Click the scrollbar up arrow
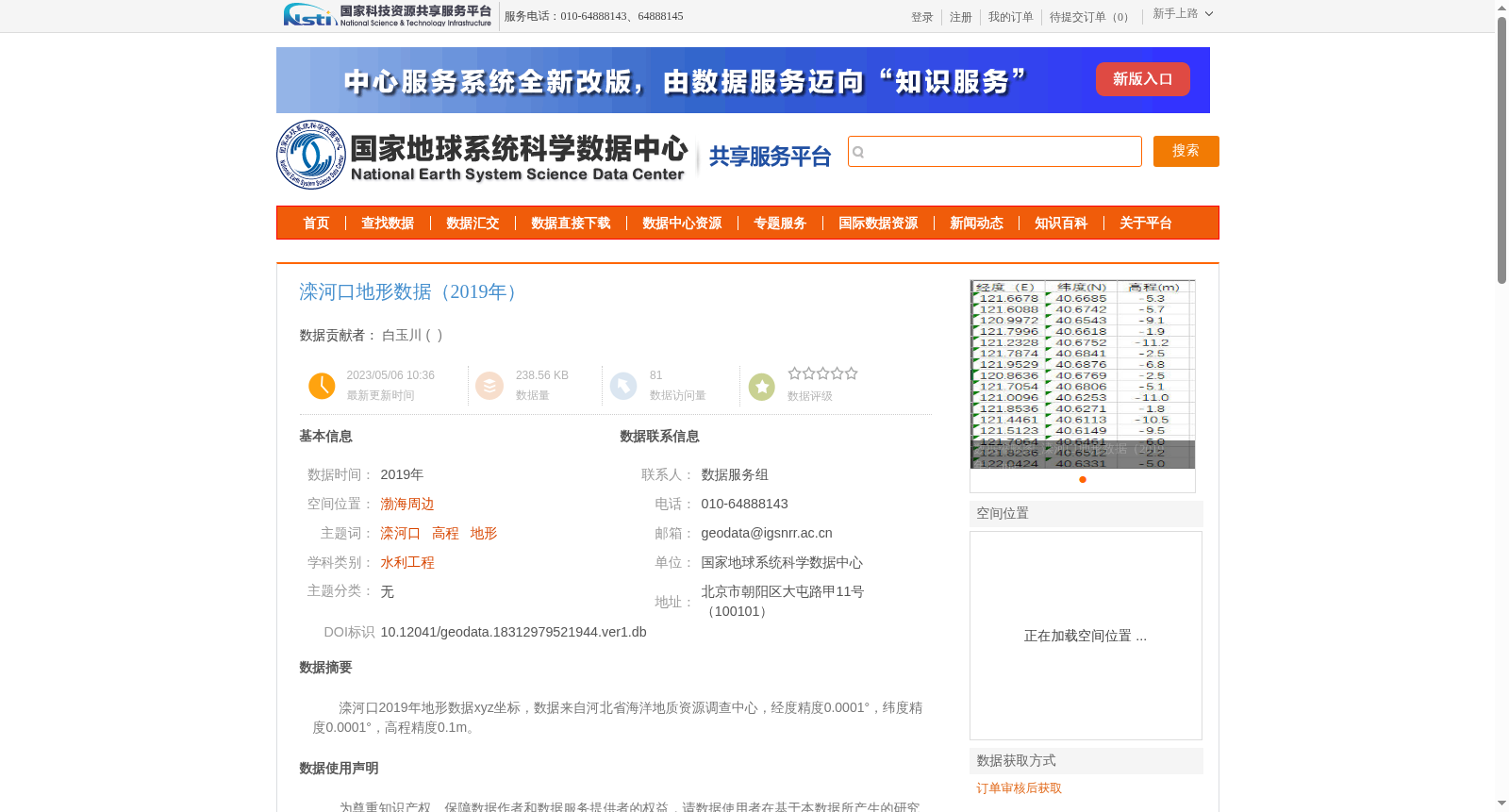1509x812 pixels. (x=1501, y=8)
